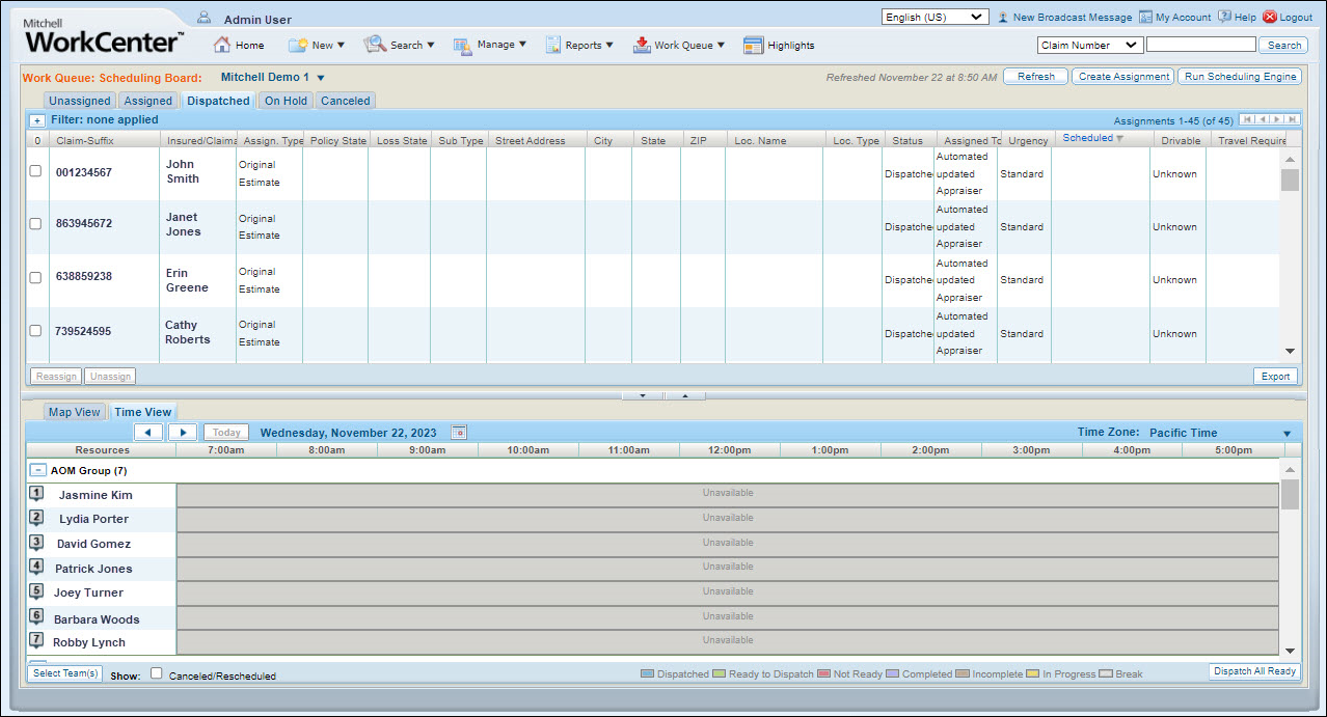
Task: Go to previous day with left arrow
Action: click(148, 433)
